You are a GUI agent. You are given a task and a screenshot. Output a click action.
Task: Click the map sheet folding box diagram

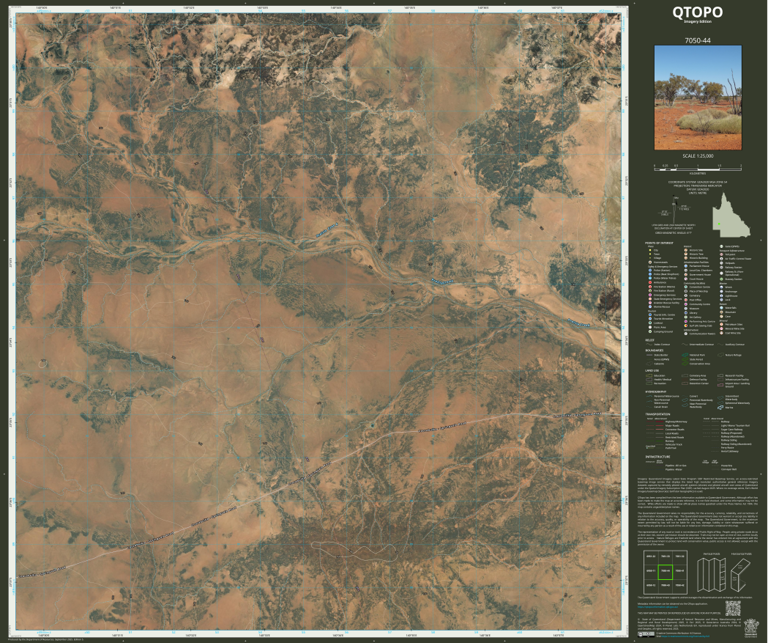click(741, 575)
